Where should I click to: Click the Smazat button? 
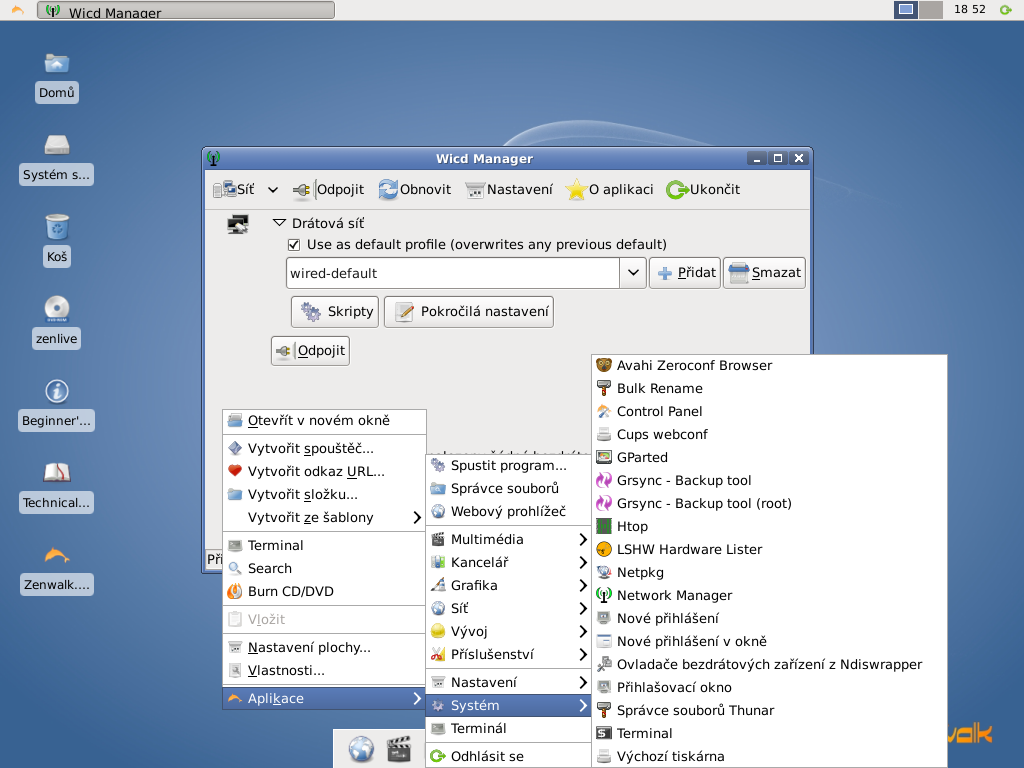point(764,273)
